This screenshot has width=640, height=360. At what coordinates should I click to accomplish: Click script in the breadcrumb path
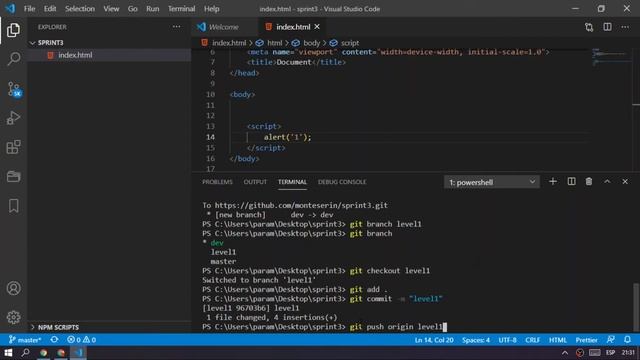click(350, 43)
